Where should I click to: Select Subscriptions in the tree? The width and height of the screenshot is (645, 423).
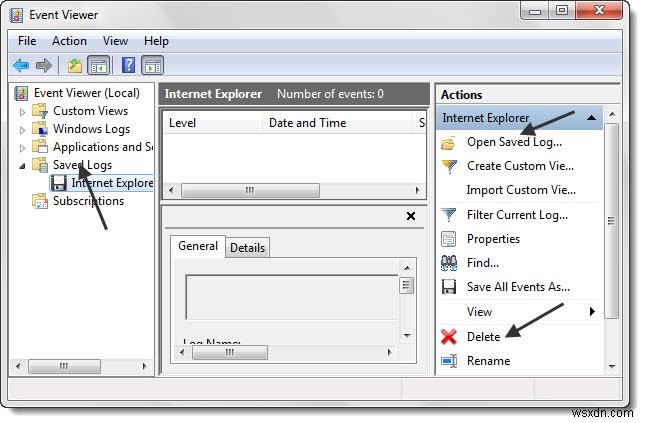[x=88, y=201]
